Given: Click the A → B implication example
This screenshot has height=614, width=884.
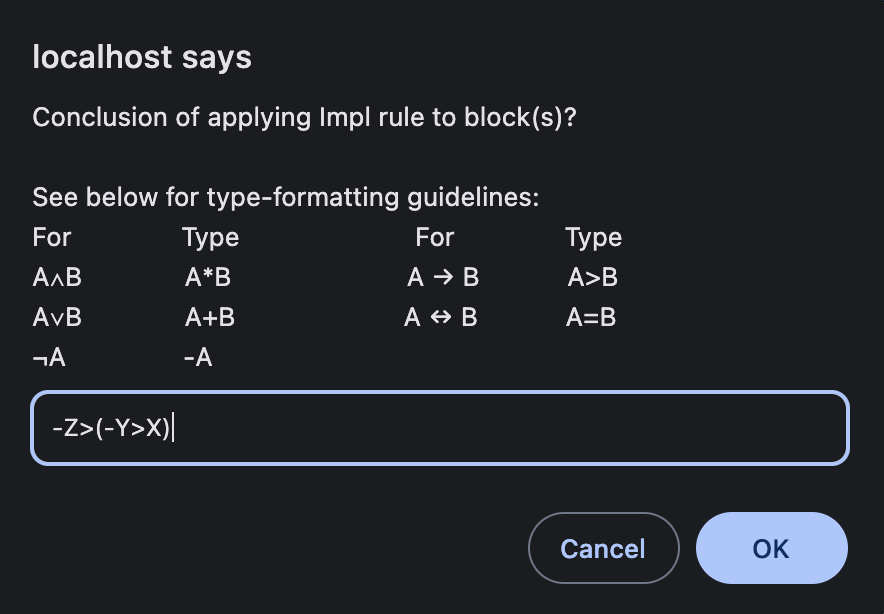Looking at the screenshot, I should (443, 277).
